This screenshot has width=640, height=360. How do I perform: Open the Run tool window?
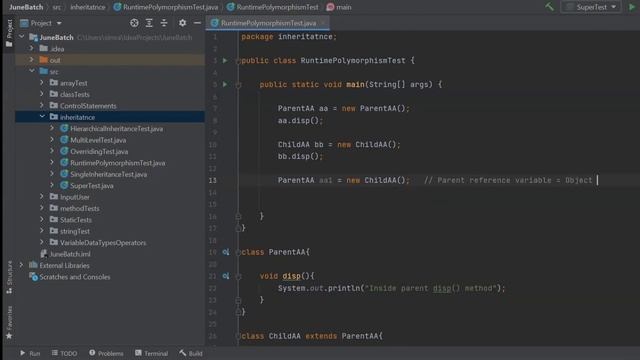[30, 353]
